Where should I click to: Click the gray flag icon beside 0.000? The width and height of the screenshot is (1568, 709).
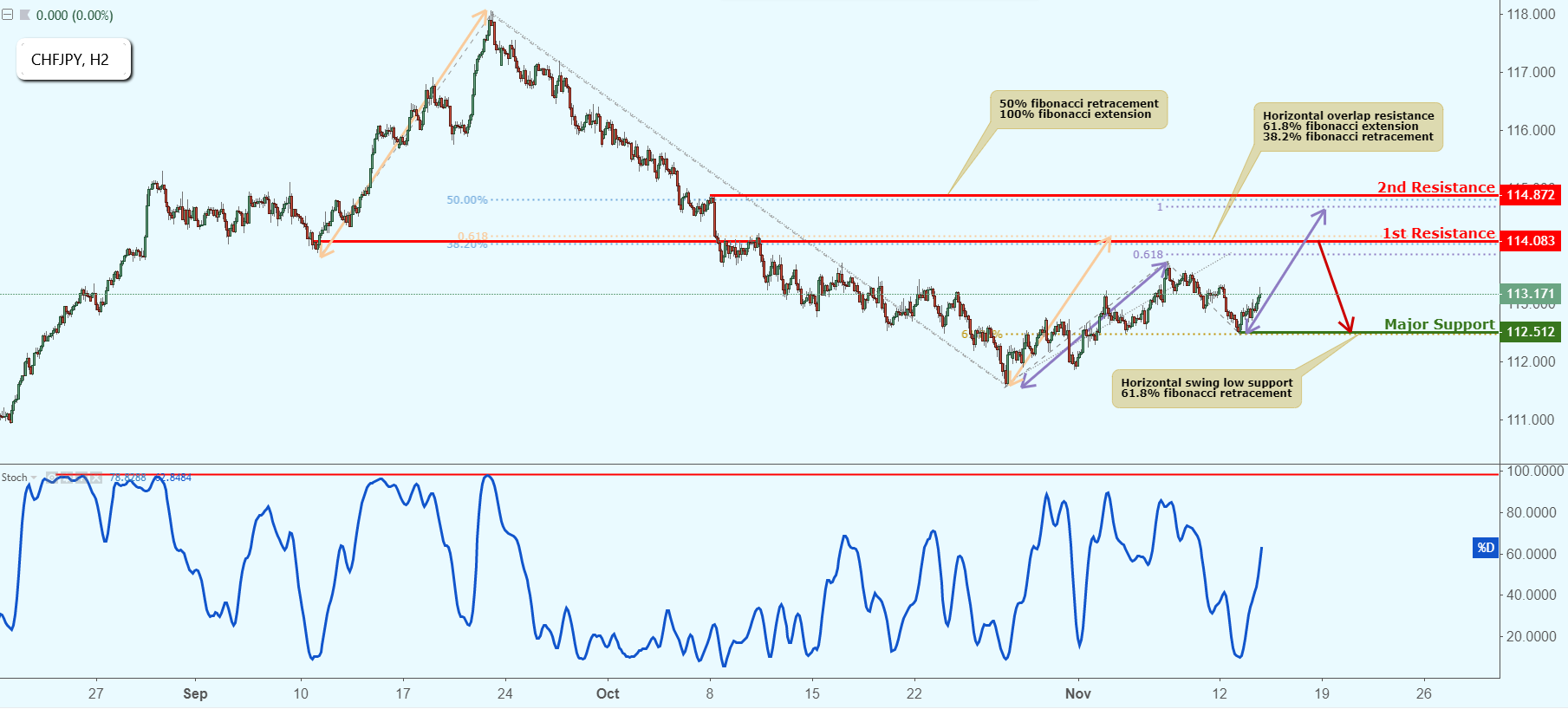point(24,15)
